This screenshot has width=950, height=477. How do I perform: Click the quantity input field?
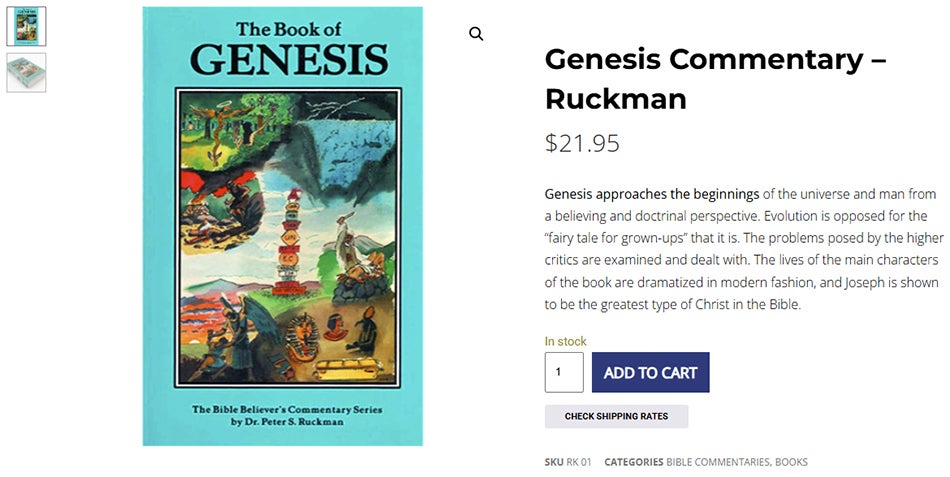(564, 372)
